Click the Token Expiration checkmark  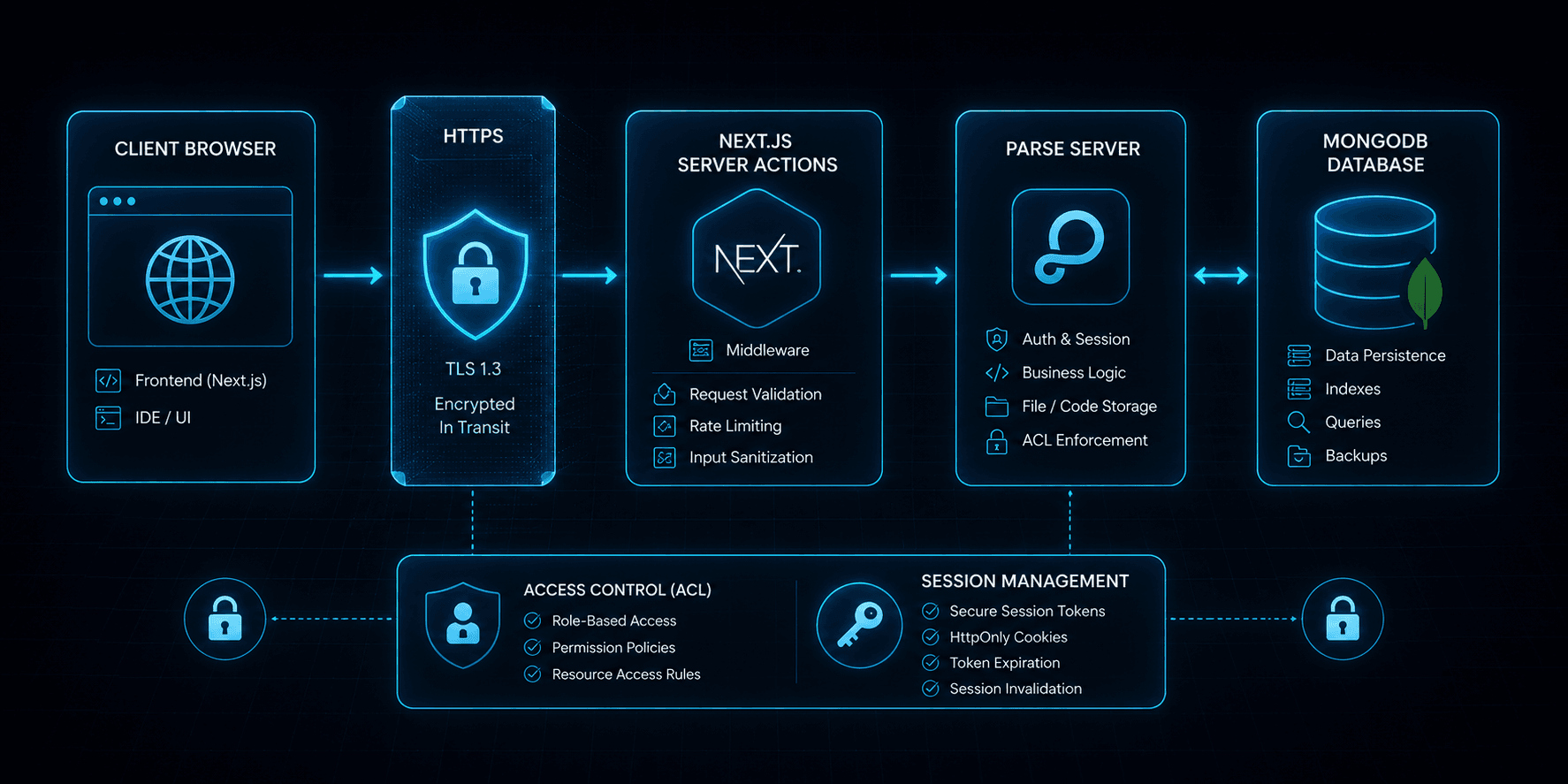931,663
